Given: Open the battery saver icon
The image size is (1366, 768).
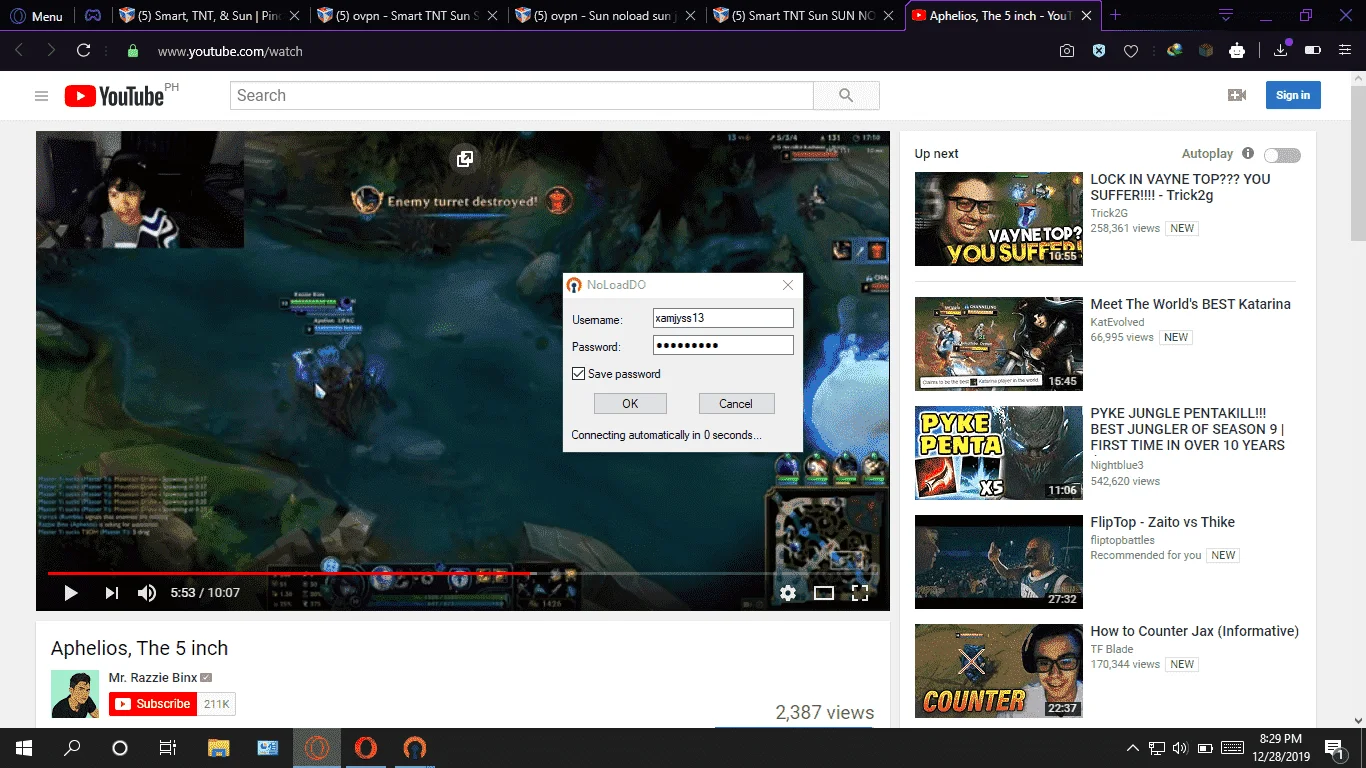Looking at the screenshot, I should (x=1313, y=51).
